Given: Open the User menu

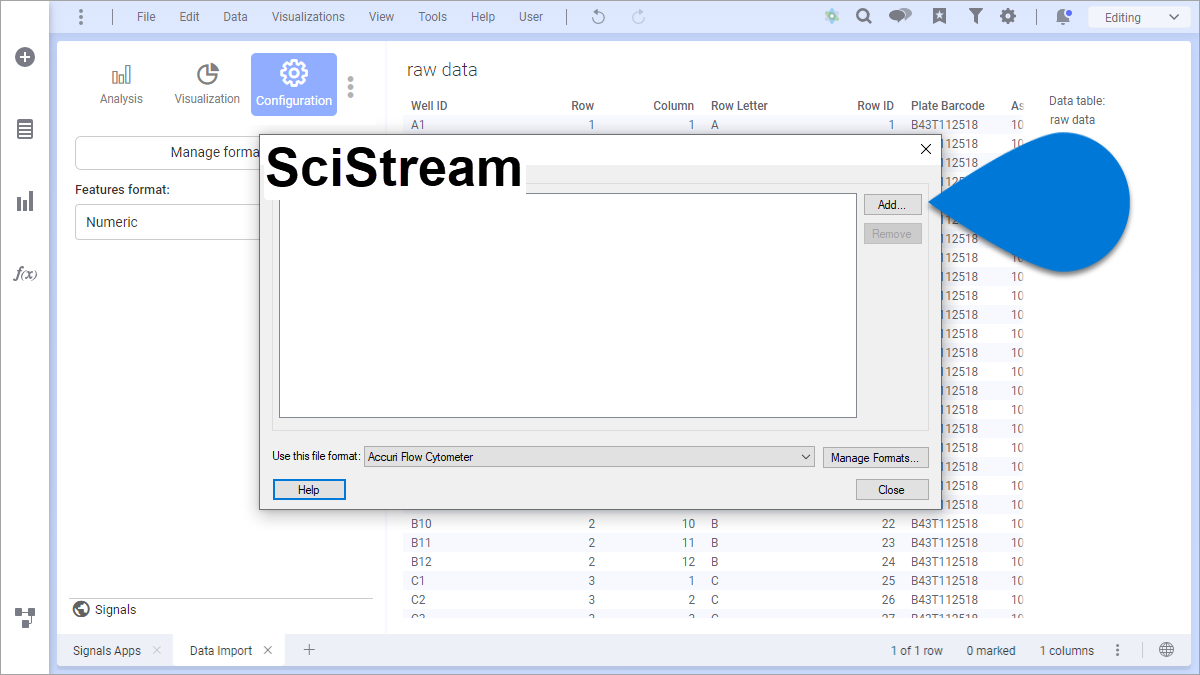Looking at the screenshot, I should pos(531,17).
